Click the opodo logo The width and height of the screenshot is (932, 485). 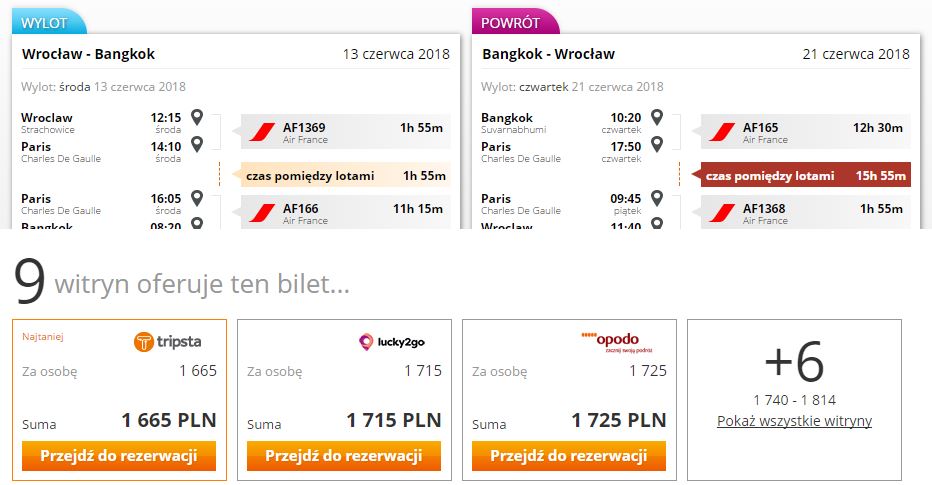[617, 342]
